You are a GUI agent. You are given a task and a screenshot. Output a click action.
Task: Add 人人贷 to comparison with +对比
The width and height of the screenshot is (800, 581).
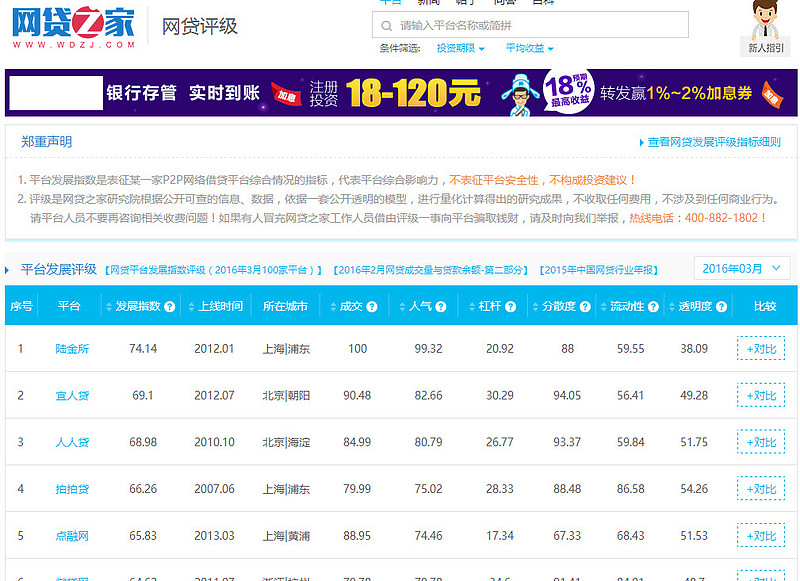(x=761, y=442)
